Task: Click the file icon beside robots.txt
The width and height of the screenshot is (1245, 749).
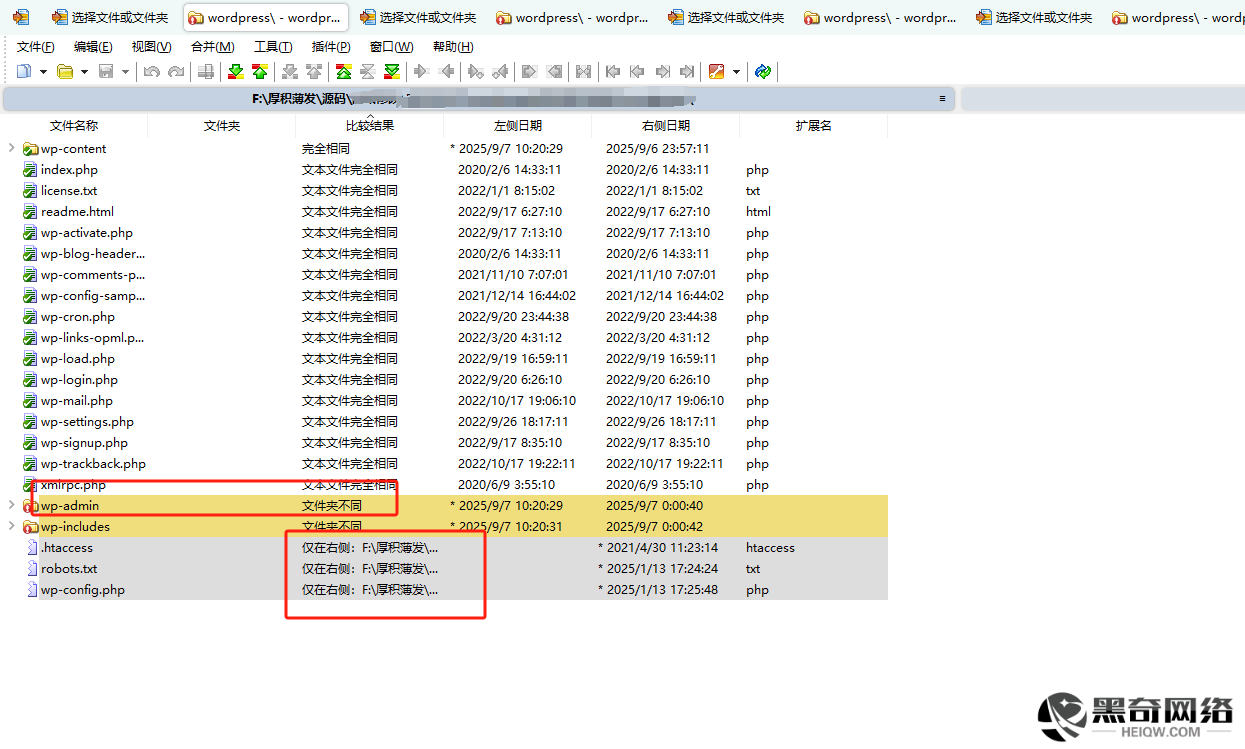Action: coord(33,569)
